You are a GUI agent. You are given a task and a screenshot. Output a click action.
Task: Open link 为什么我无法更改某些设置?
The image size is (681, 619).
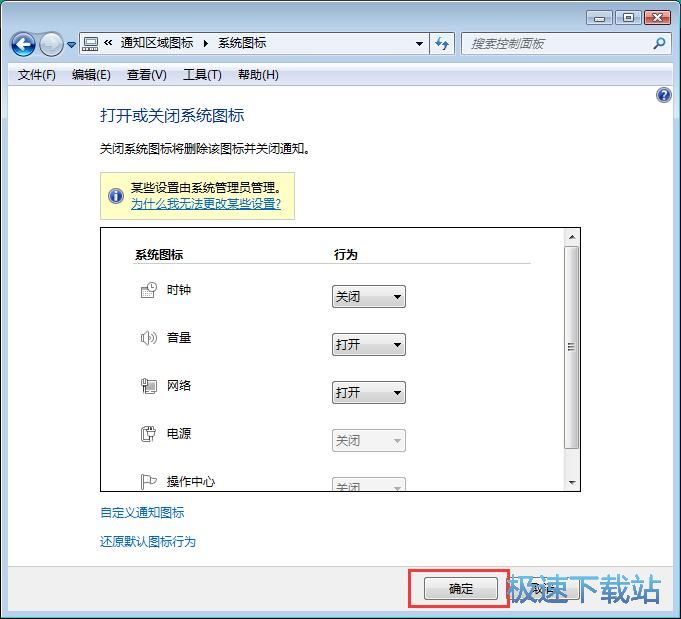pyautogui.click(x=206, y=203)
